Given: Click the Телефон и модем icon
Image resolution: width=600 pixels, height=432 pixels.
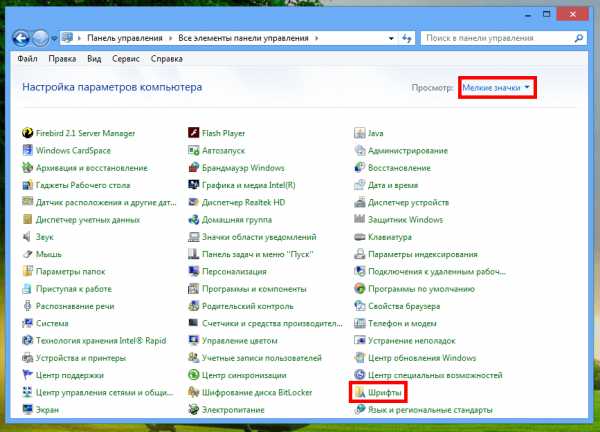Looking at the screenshot, I should 360,323.
